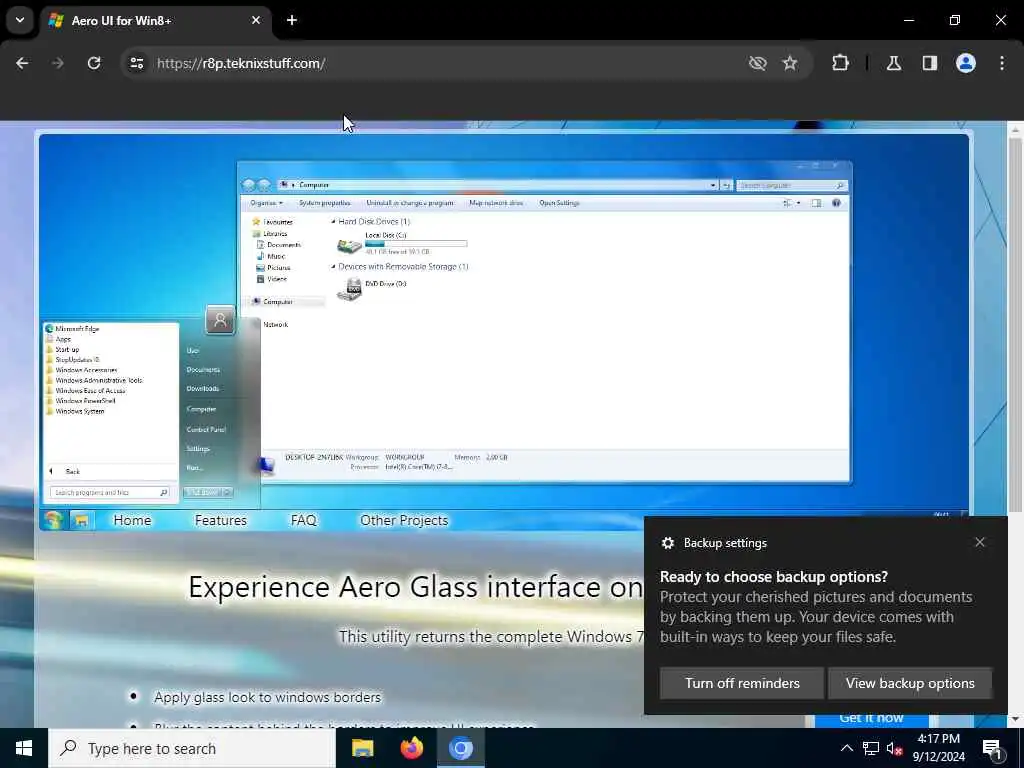Dismiss the Backup settings notification
Screen dimensions: 1024x768
click(x=980, y=542)
